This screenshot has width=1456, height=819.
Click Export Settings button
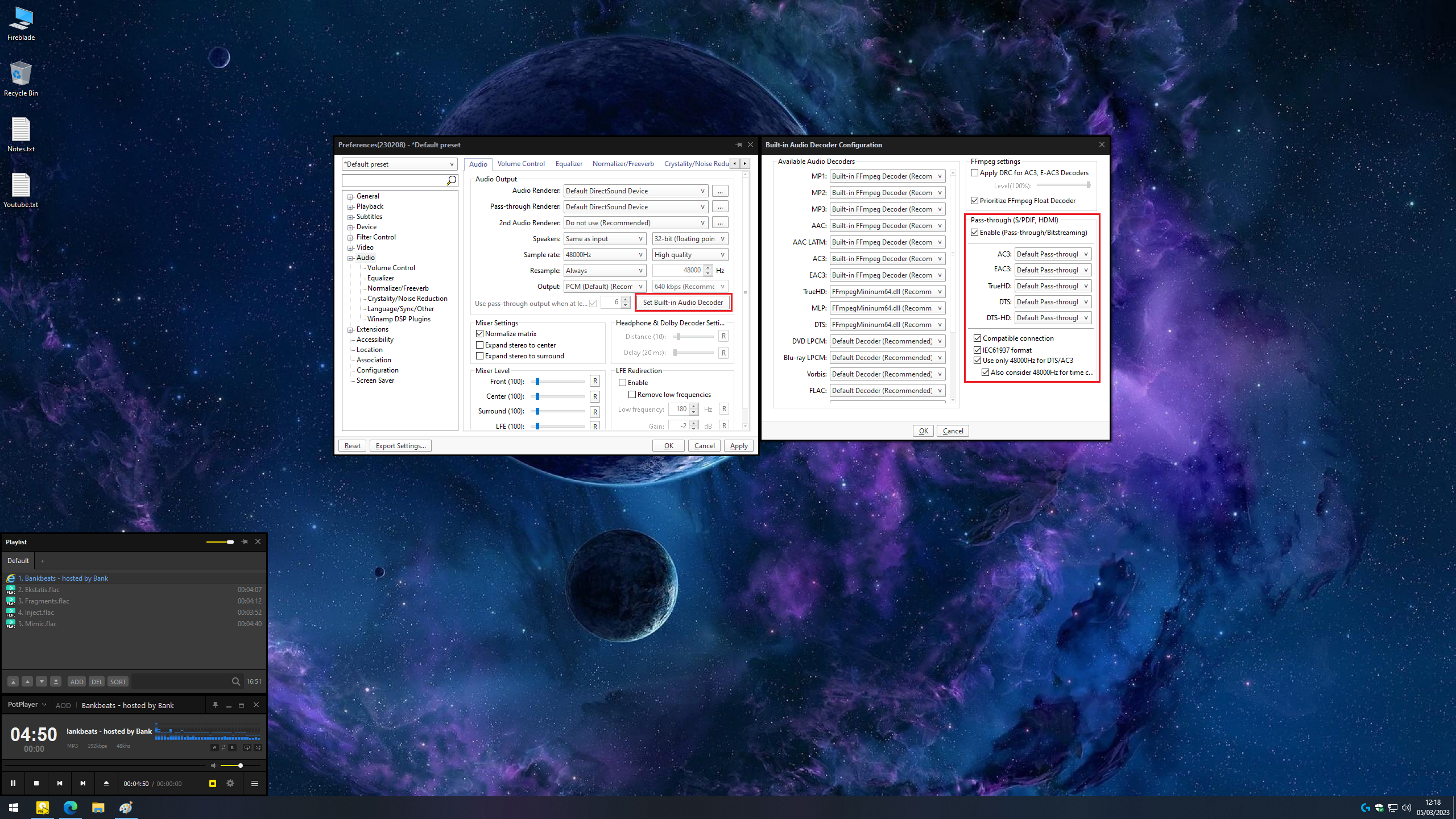point(400,446)
